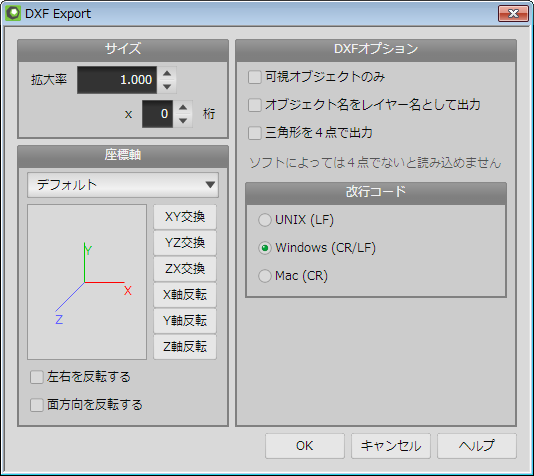Viewport: 534px width, 476px height.
Task: Select the UNIX (LF) line ending option
Action: (265, 220)
